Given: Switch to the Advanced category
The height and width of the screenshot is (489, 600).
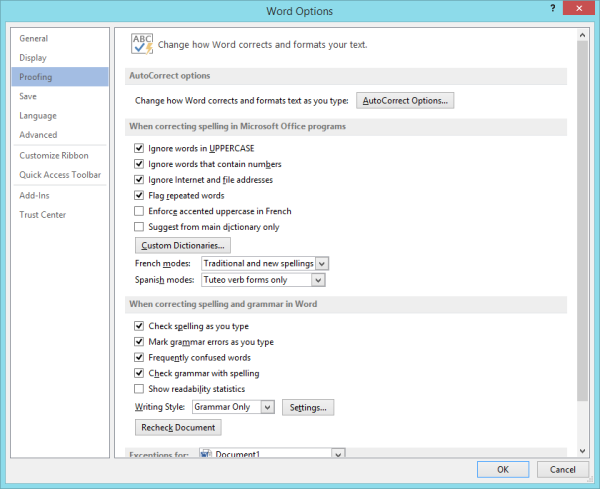Looking at the screenshot, I should 38,135.
